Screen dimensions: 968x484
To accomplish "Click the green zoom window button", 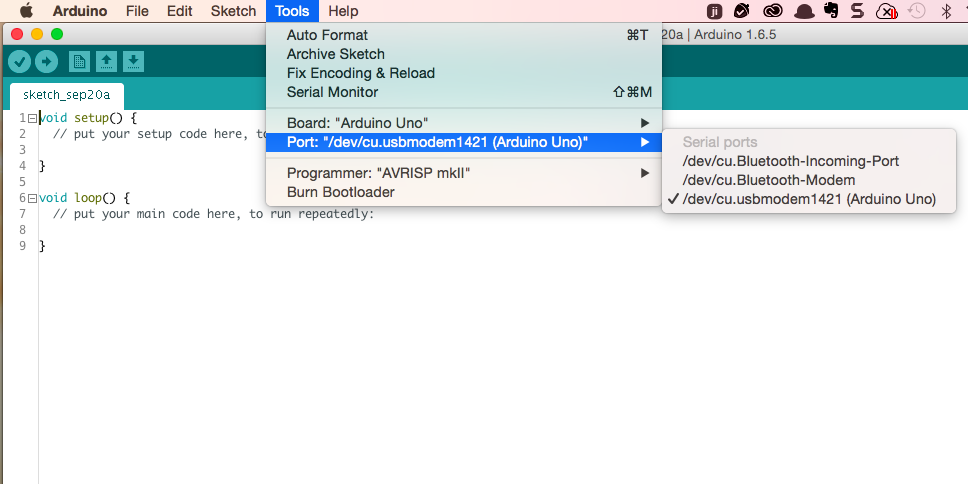I will (x=57, y=35).
